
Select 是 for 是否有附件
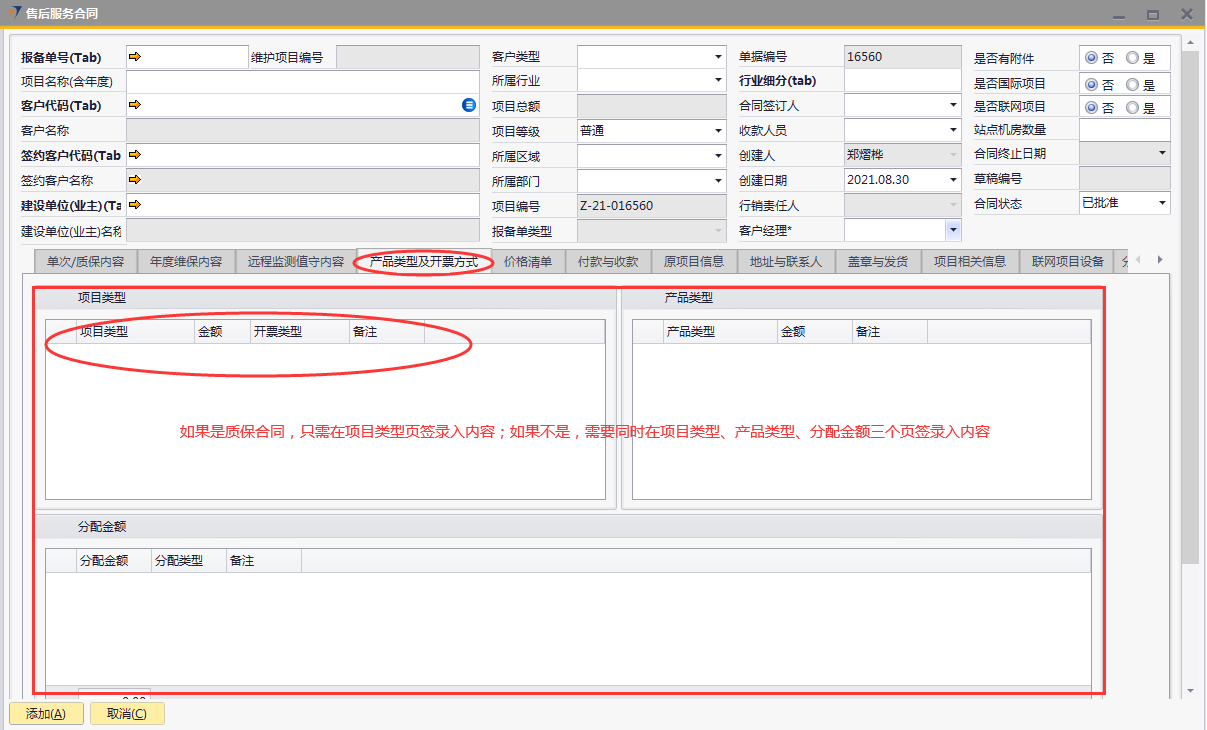[x=1132, y=59]
